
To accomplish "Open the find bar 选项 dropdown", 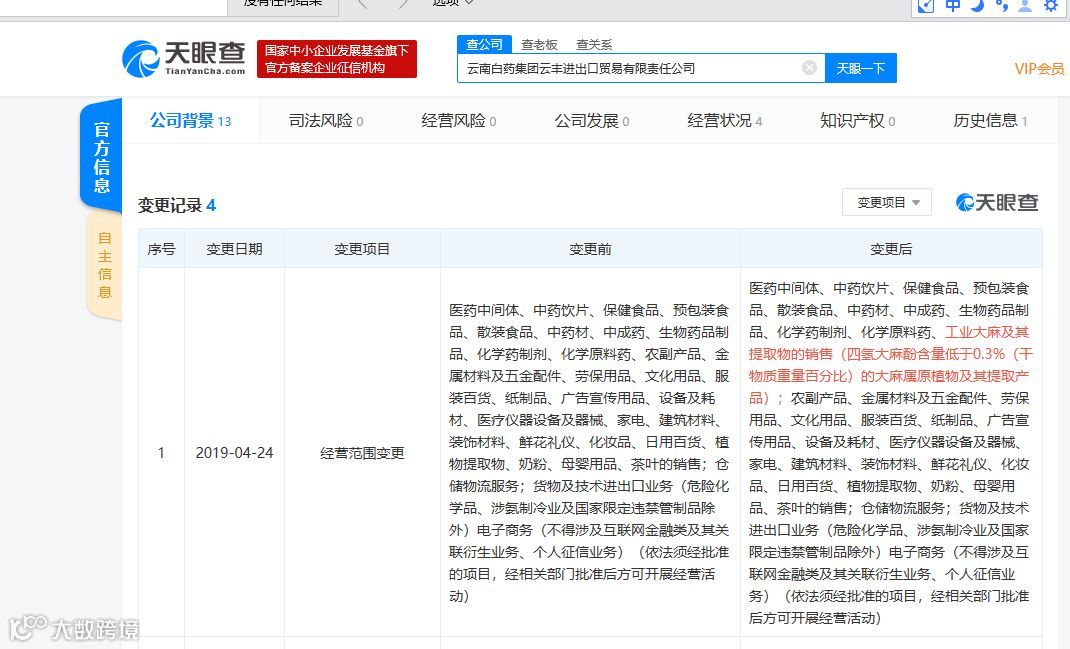I will (452, 3).
